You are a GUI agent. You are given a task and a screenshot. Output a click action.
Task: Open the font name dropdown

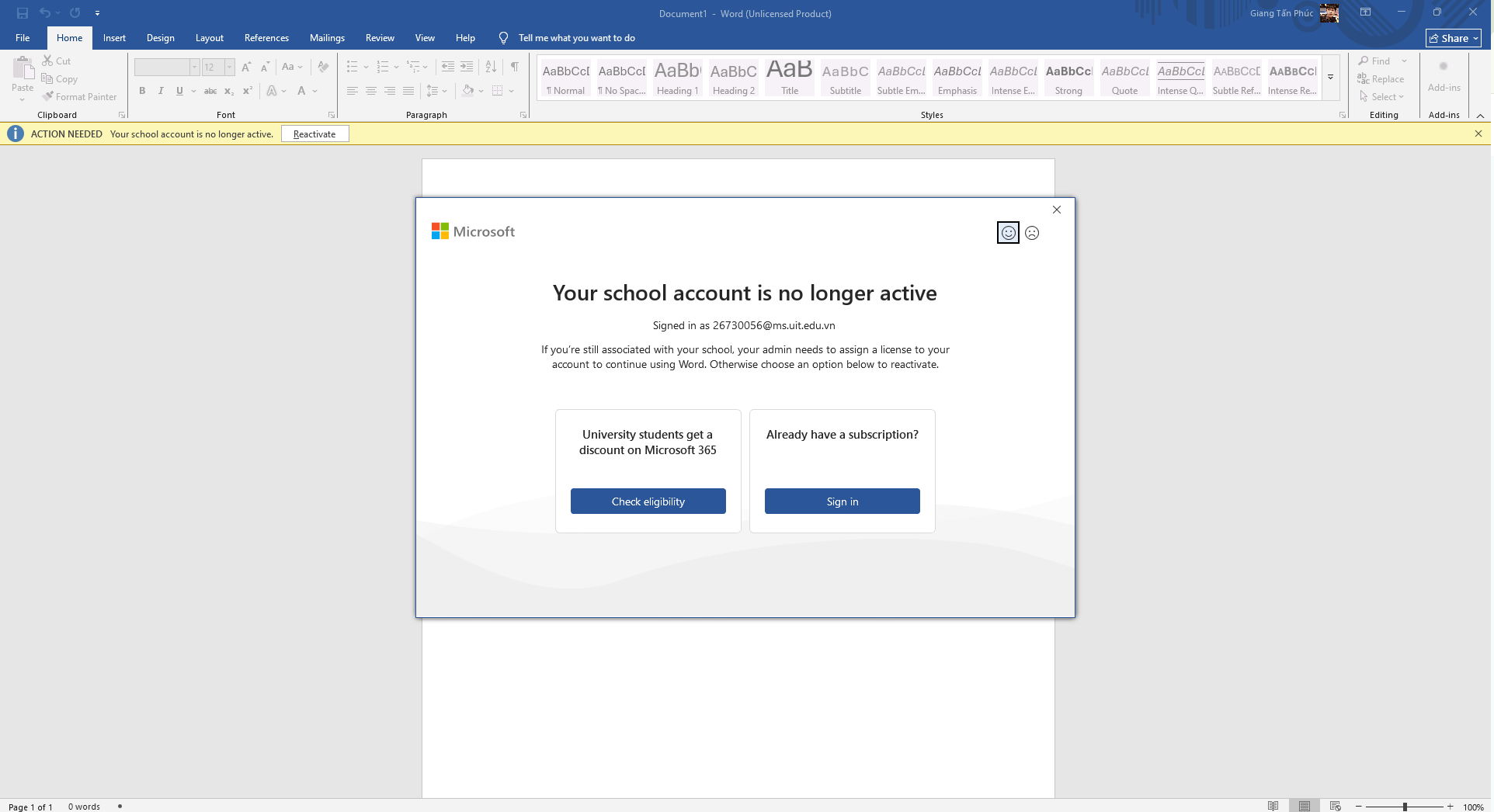coord(195,67)
